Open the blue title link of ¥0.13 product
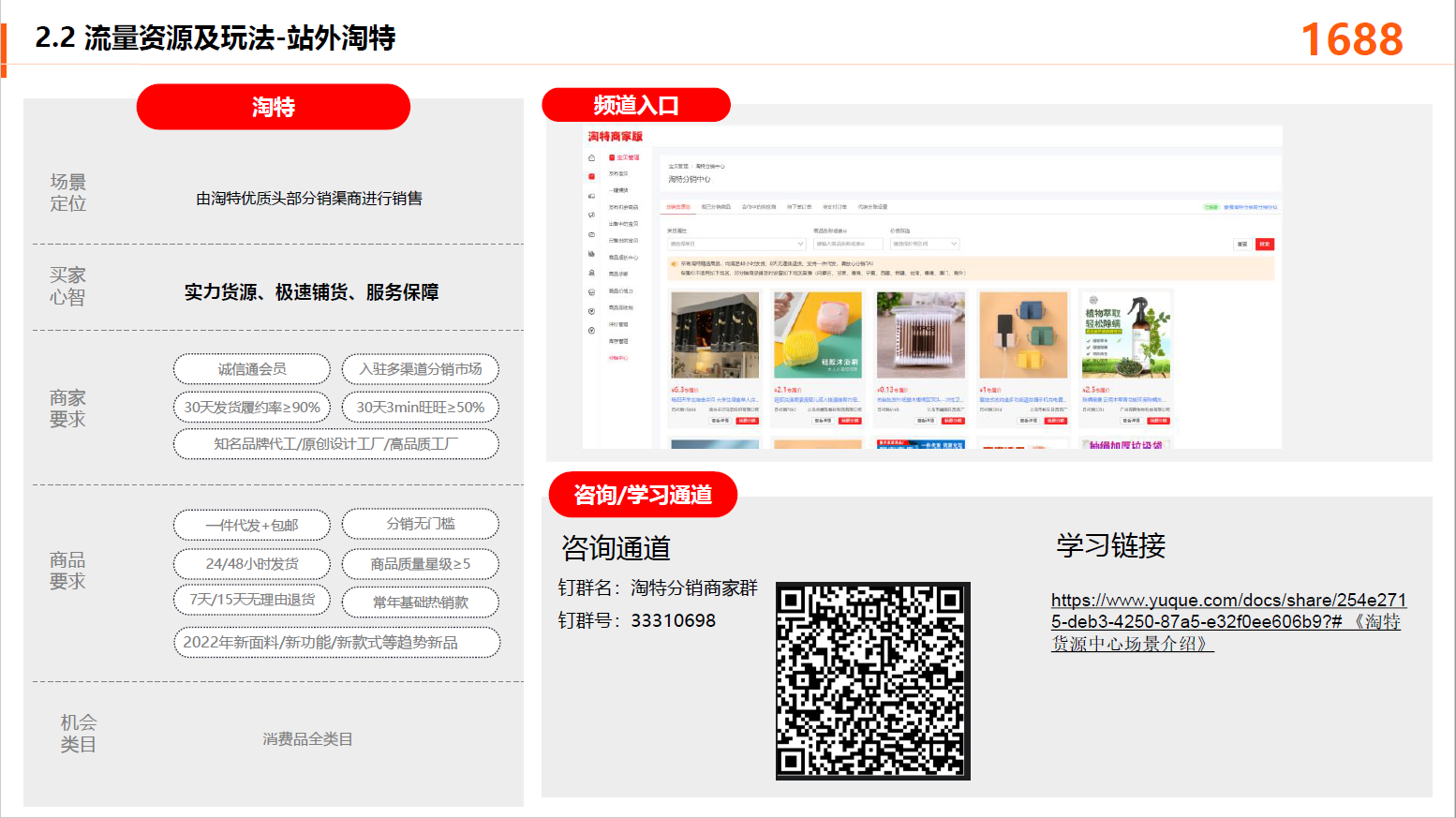 (919, 400)
